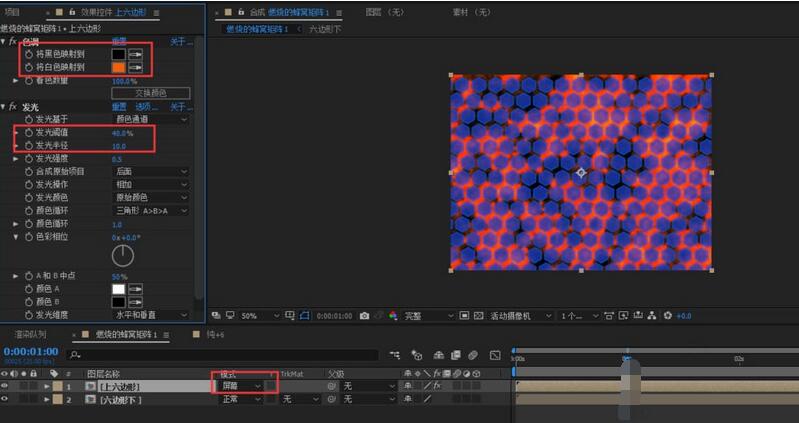Hide the 上六边形 layer with eye toggle
This screenshot has width=799, height=423.
(x=6, y=385)
